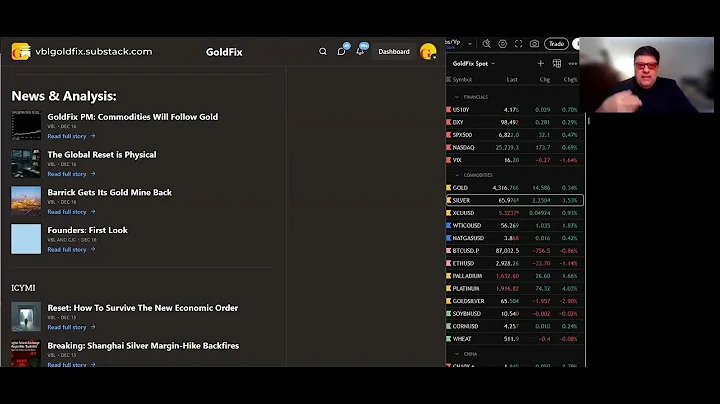Viewport: 720px width, 404px height.
Task: Click the green flag on SOYBNUSD row
Action: [x=449, y=314]
